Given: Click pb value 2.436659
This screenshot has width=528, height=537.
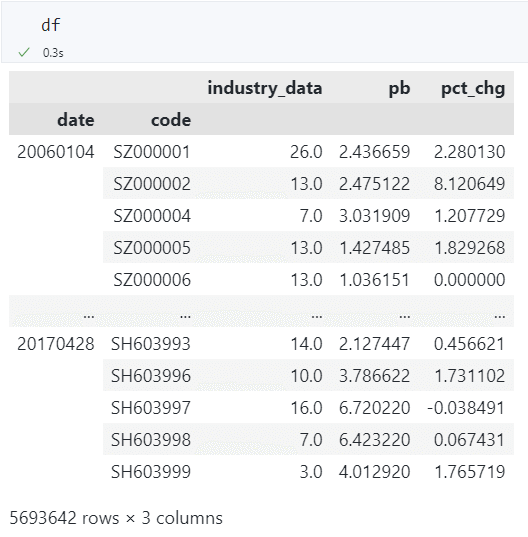Looking at the screenshot, I should pos(374,152).
